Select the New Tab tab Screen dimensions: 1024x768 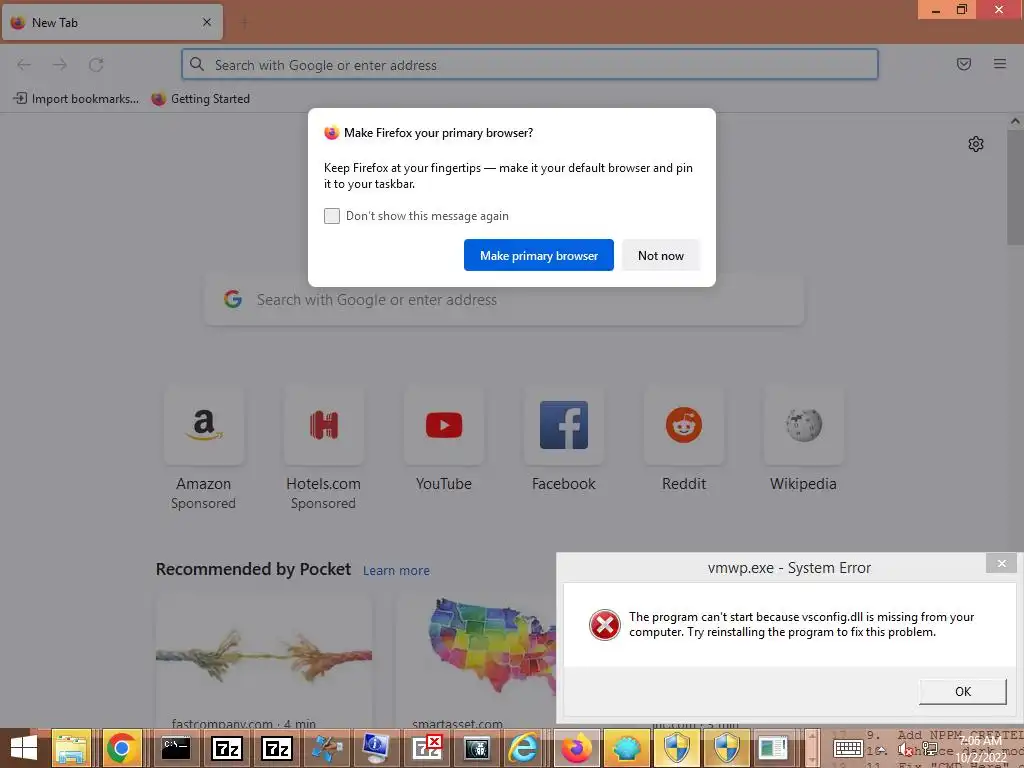[x=112, y=22]
